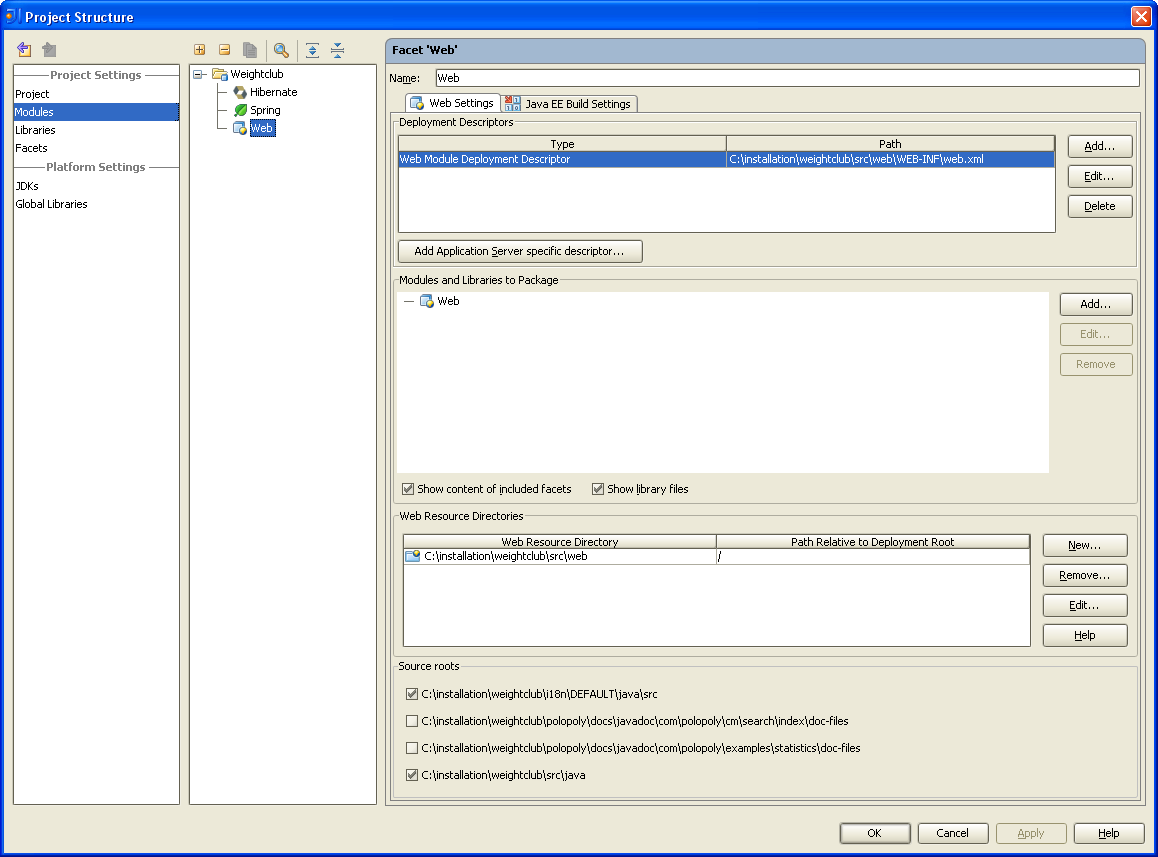Click the Project Structure title bar icon
The image size is (1158, 857).
pyautogui.click(x=12, y=16)
